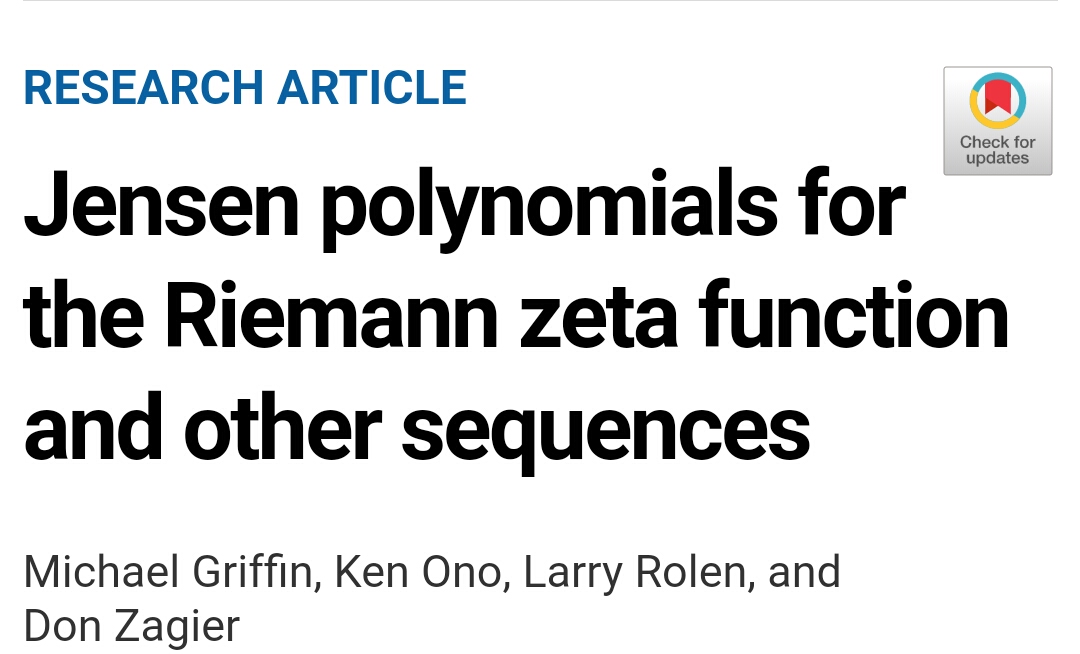The image size is (1080, 654).
Task: Open author Michael Griffin's profile
Action: pyautogui.click(x=168, y=572)
